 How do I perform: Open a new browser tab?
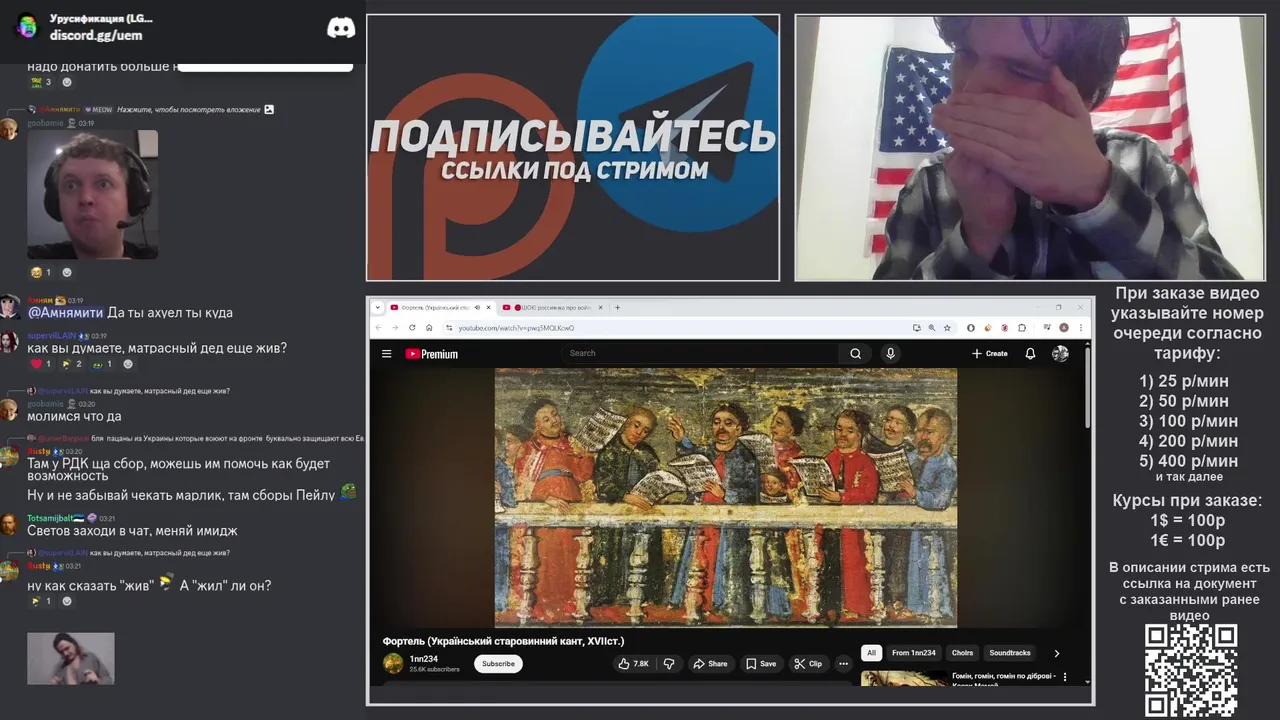click(x=617, y=307)
